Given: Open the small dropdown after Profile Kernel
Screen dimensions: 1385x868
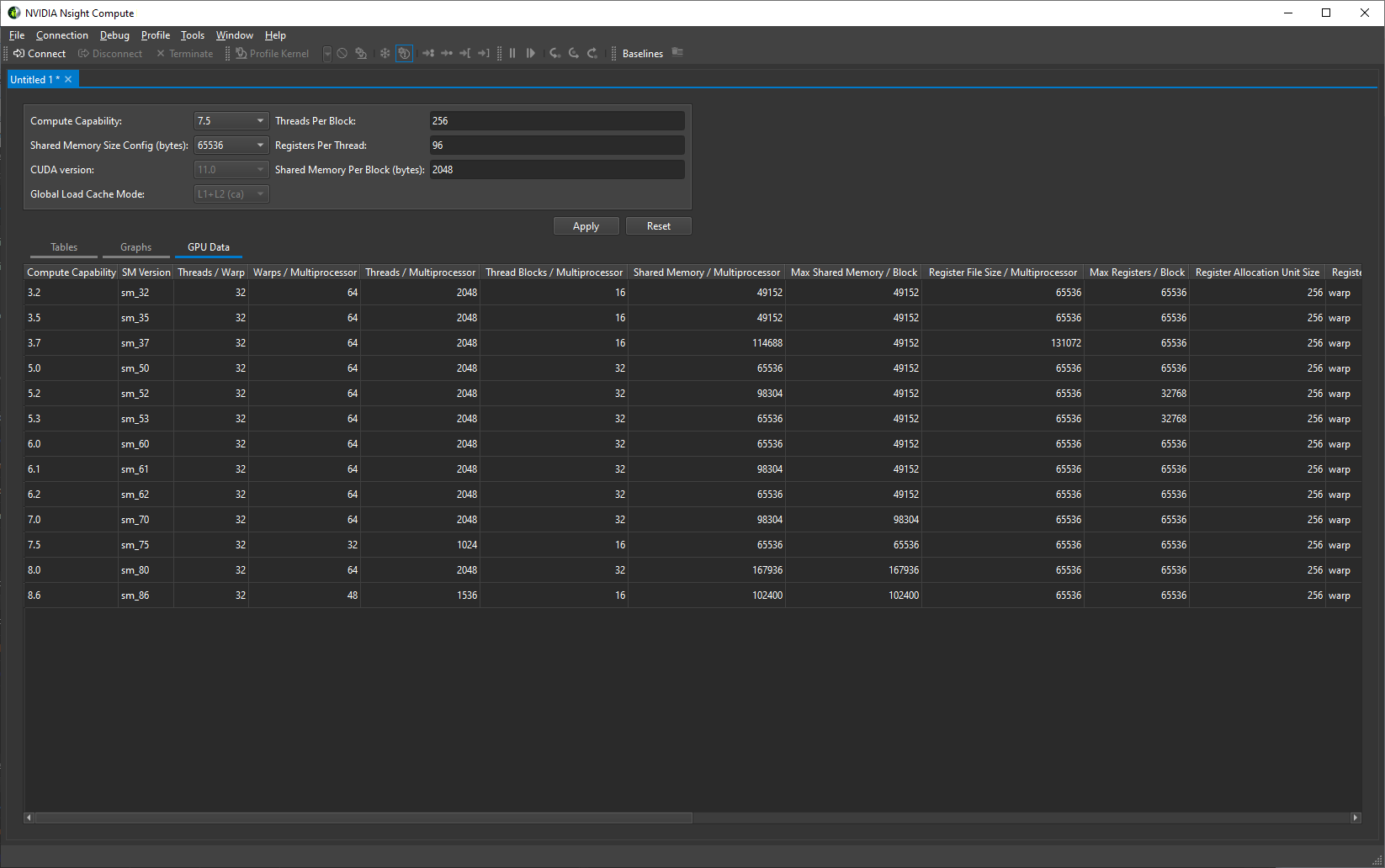Looking at the screenshot, I should (327, 53).
